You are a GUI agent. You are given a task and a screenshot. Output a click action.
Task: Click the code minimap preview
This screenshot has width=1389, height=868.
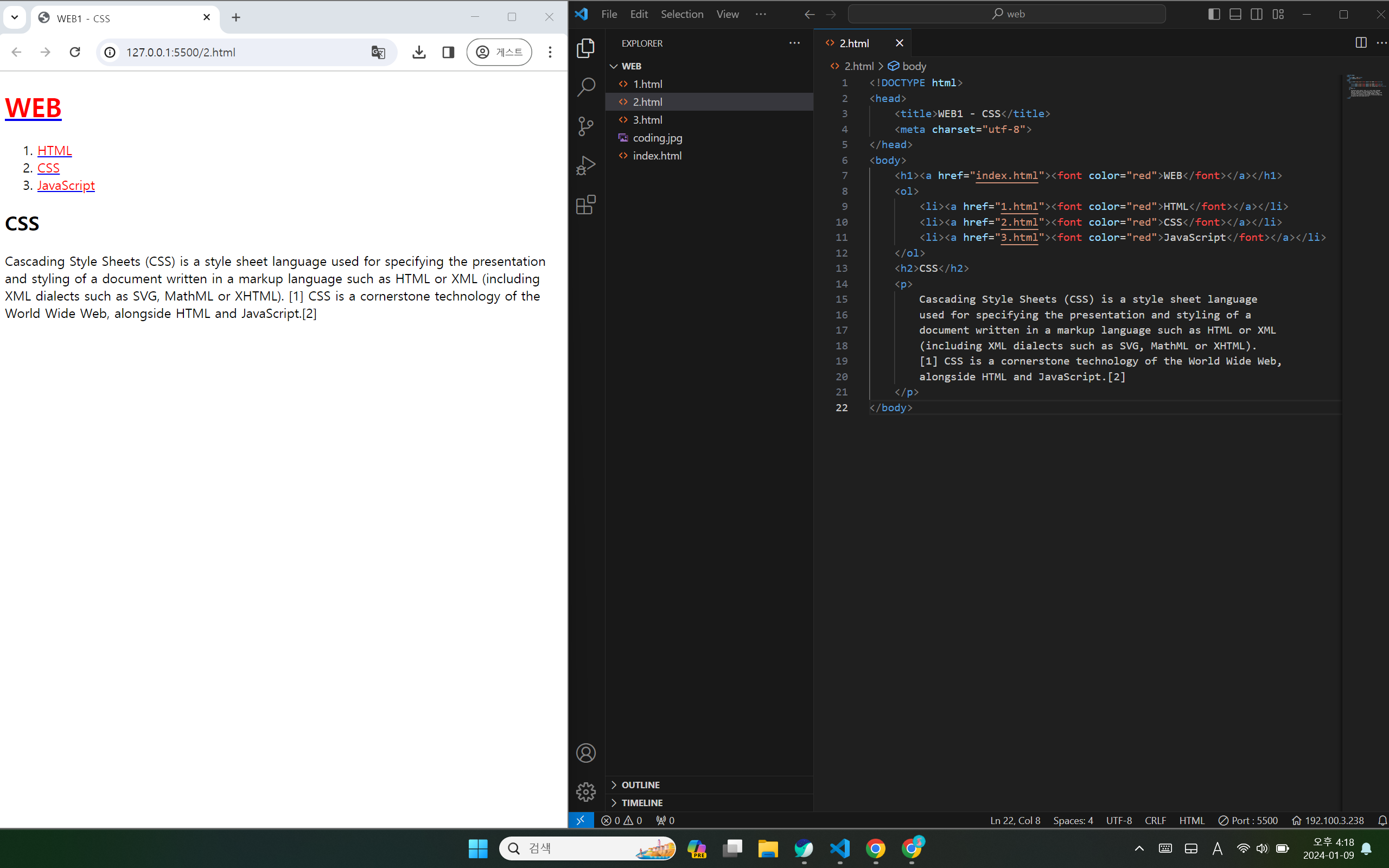pos(1365,86)
